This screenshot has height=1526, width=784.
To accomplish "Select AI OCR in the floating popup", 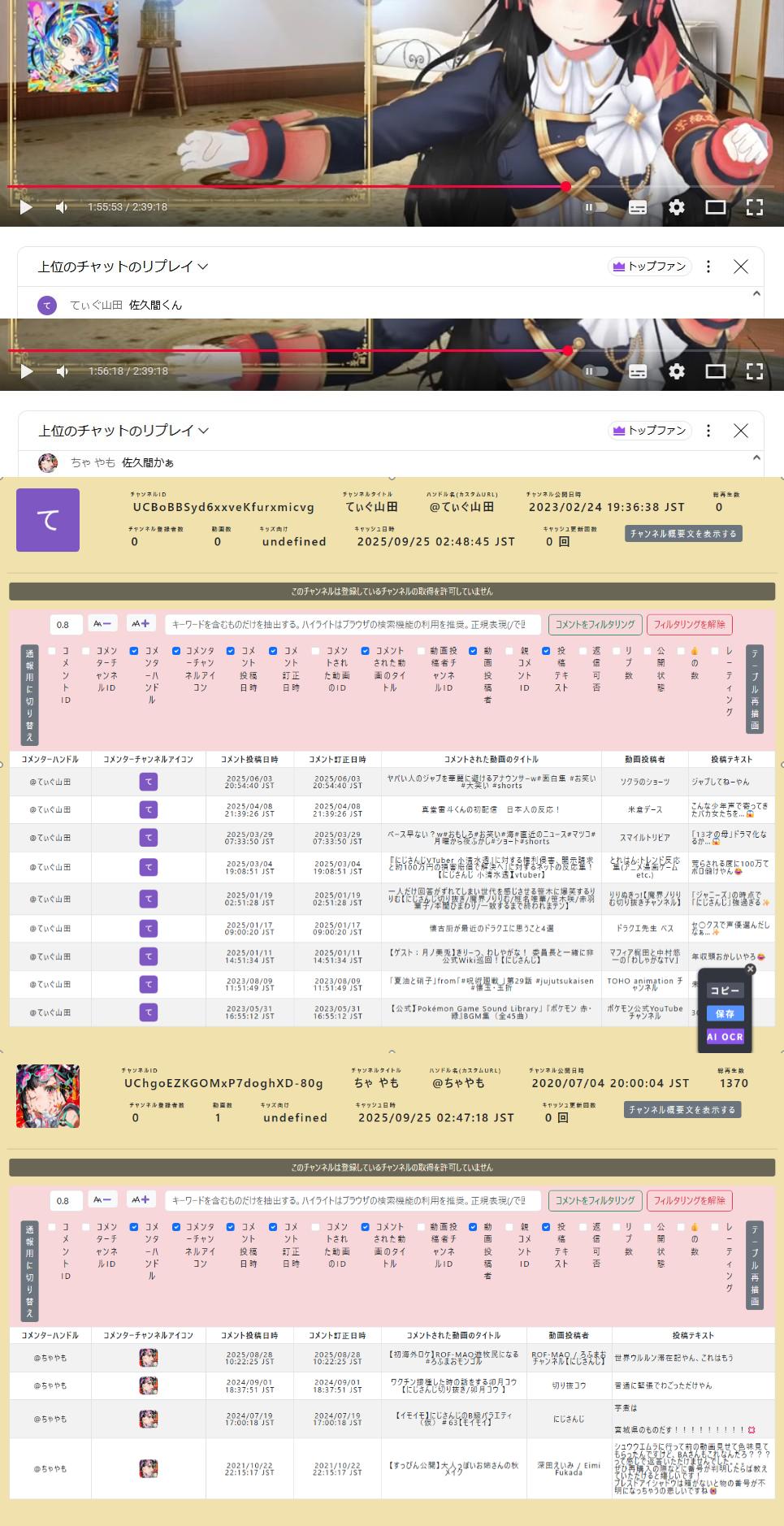I will click(725, 1036).
